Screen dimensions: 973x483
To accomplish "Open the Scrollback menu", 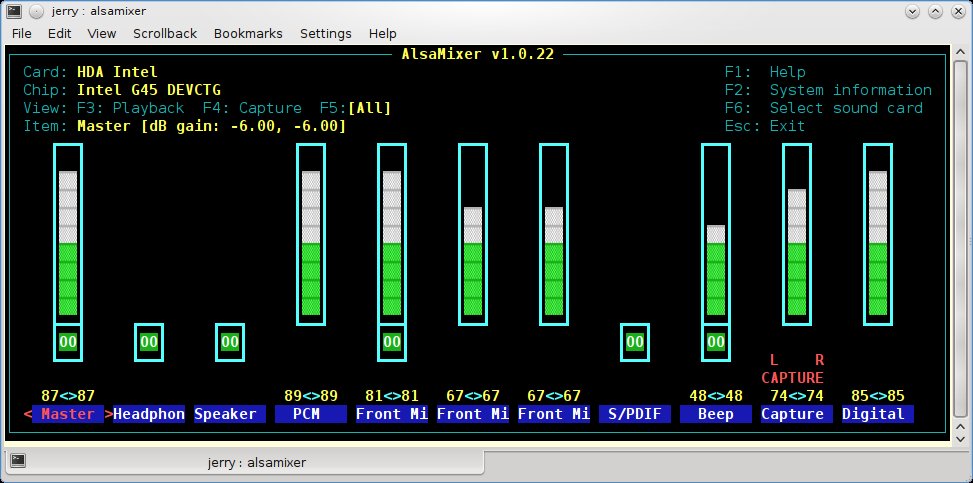I will (165, 33).
